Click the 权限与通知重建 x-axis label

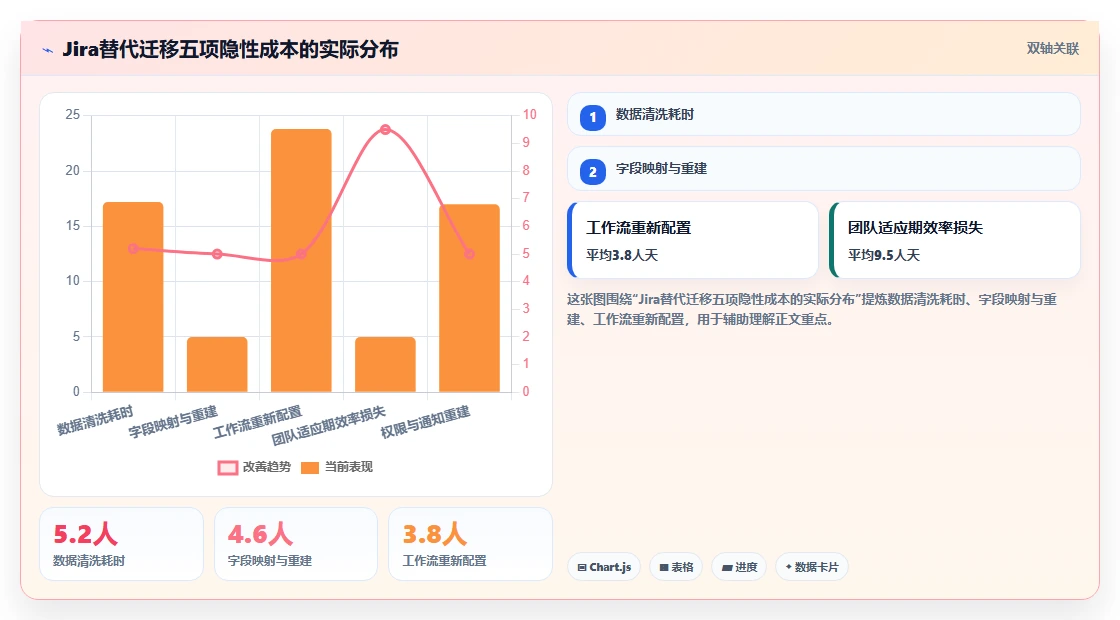click(x=426, y=422)
